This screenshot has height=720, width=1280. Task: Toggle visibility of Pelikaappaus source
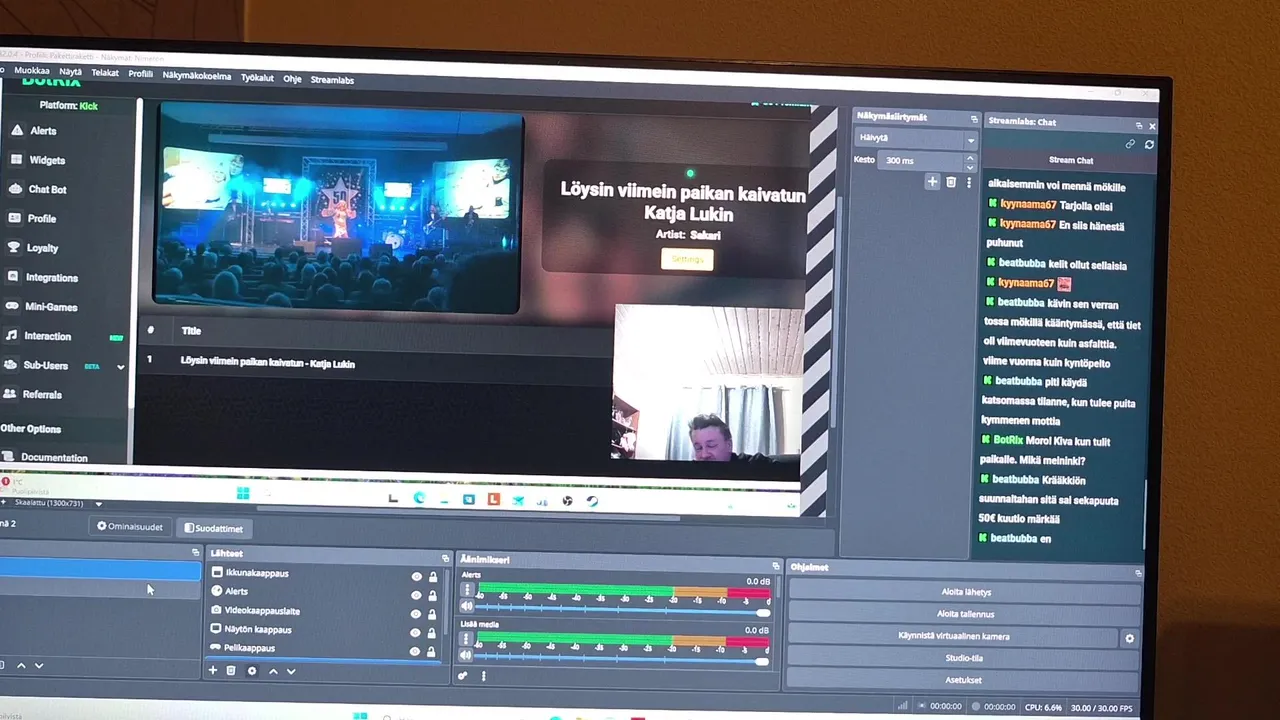[x=416, y=651]
